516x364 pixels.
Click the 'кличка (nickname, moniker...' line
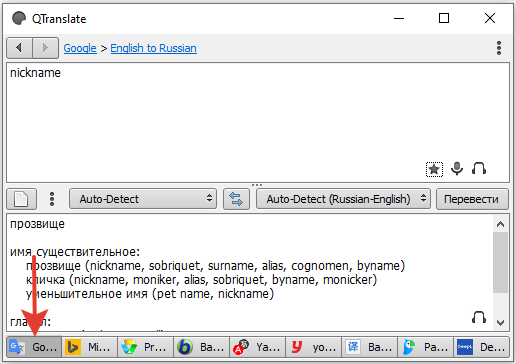click(201, 280)
